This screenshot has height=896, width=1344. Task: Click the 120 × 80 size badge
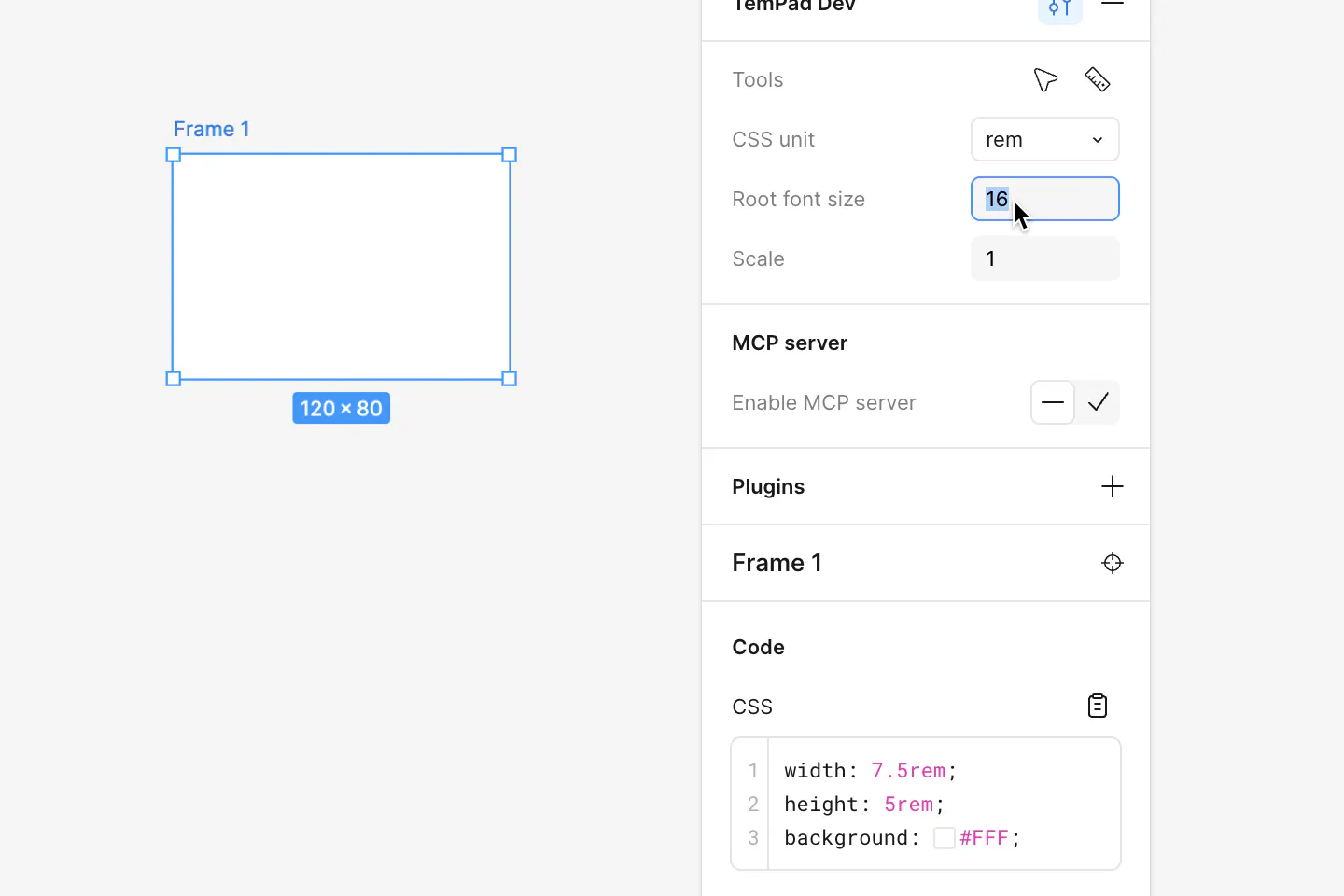[x=342, y=408]
